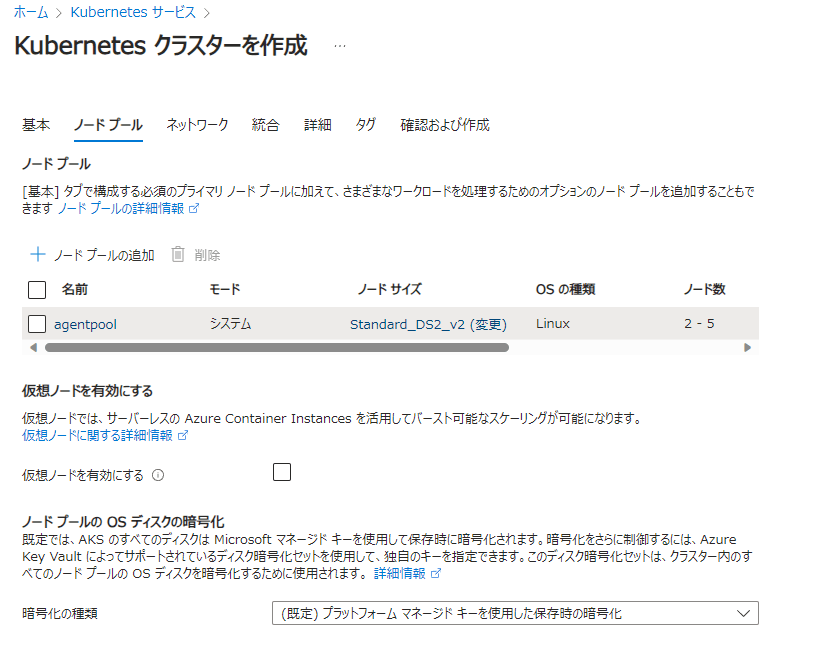Check the agentpool row checkbox
816x653 pixels.
click(x=37, y=324)
